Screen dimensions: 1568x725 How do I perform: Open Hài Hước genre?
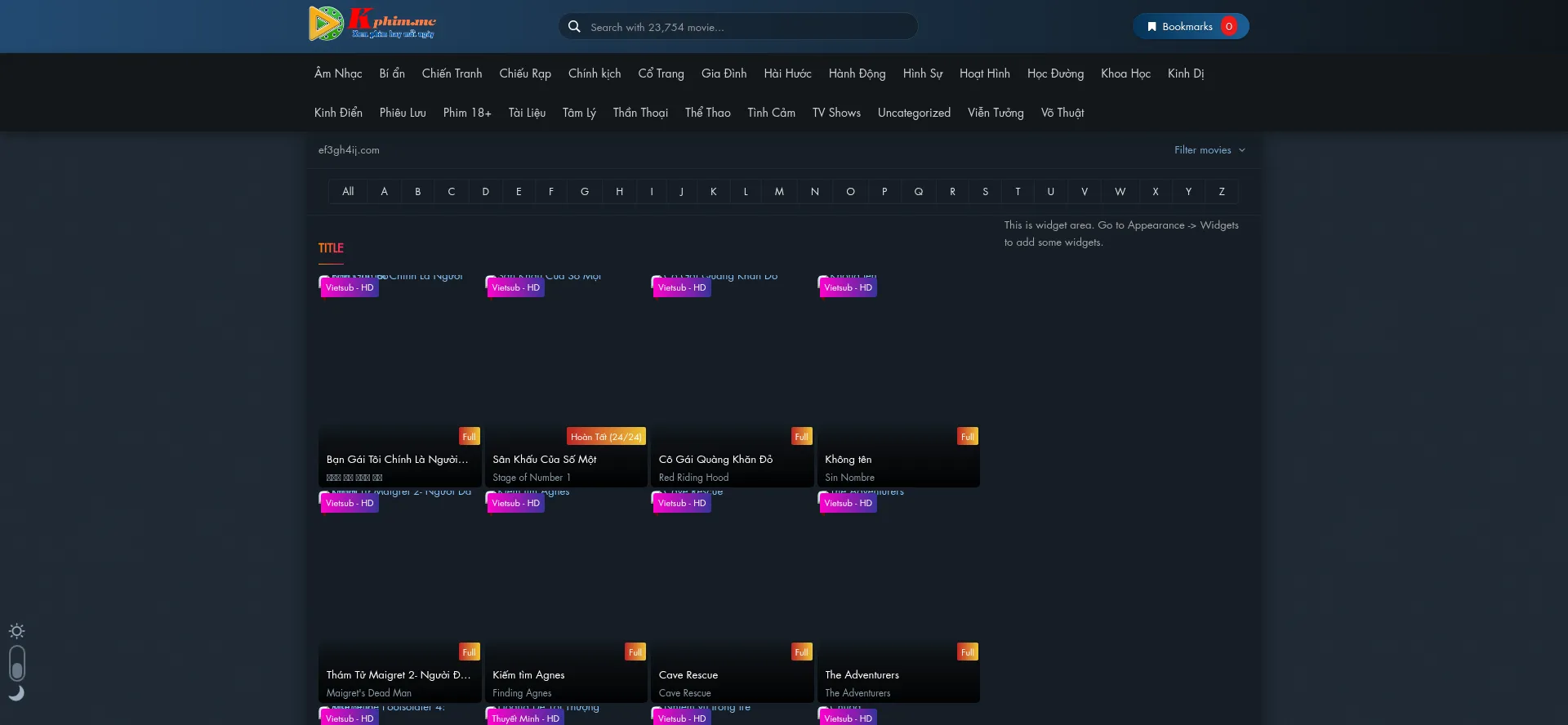pos(787,73)
